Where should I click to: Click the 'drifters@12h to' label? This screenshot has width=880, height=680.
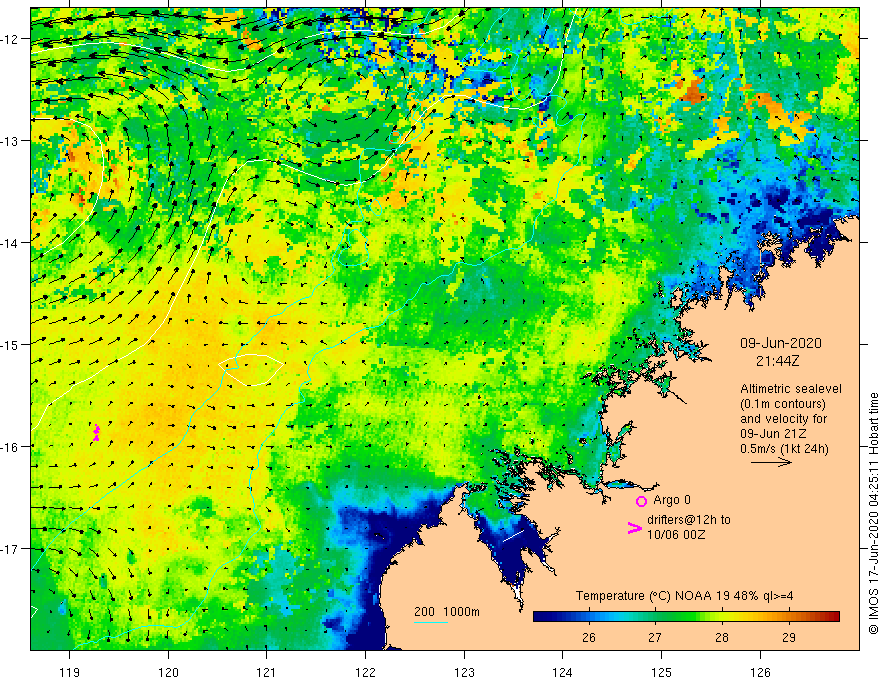[x=689, y=520]
